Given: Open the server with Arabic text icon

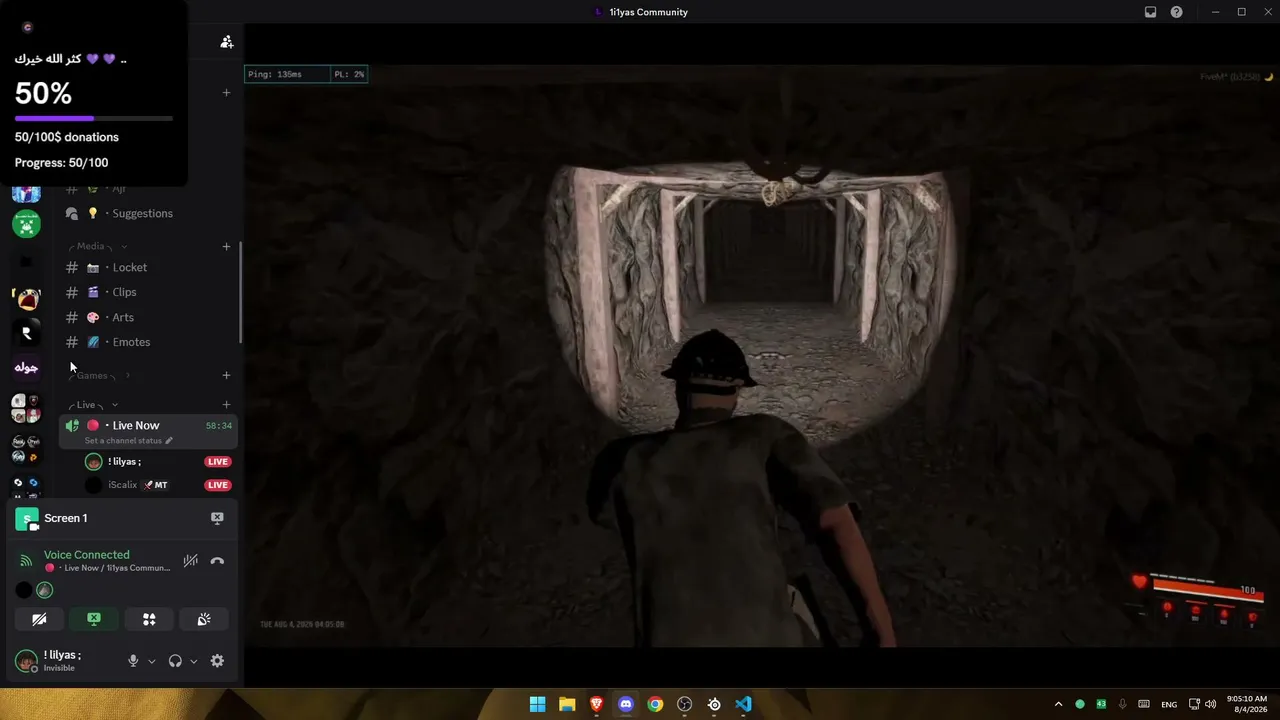Looking at the screenshot, I should click(26, 368).
